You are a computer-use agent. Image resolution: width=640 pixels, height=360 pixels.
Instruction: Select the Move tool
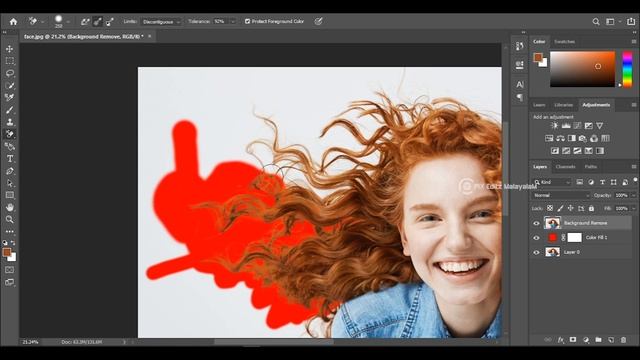point(10,49)
